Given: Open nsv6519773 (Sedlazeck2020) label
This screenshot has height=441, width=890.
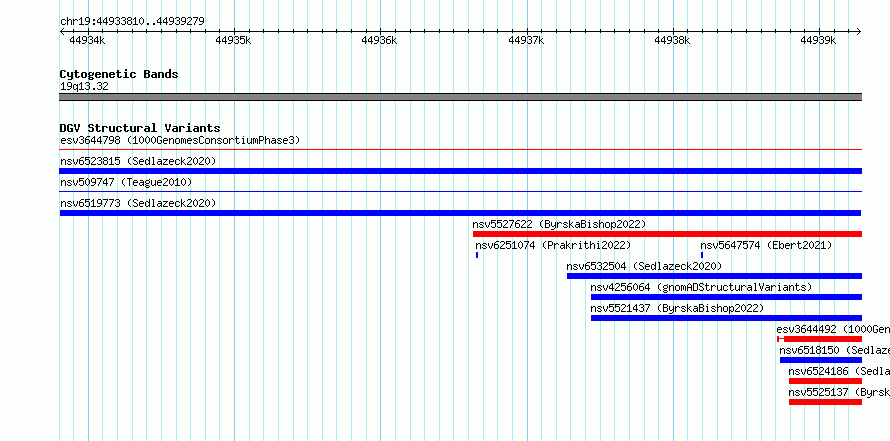Looking at the screenshot, I should [x=138, y=203].
